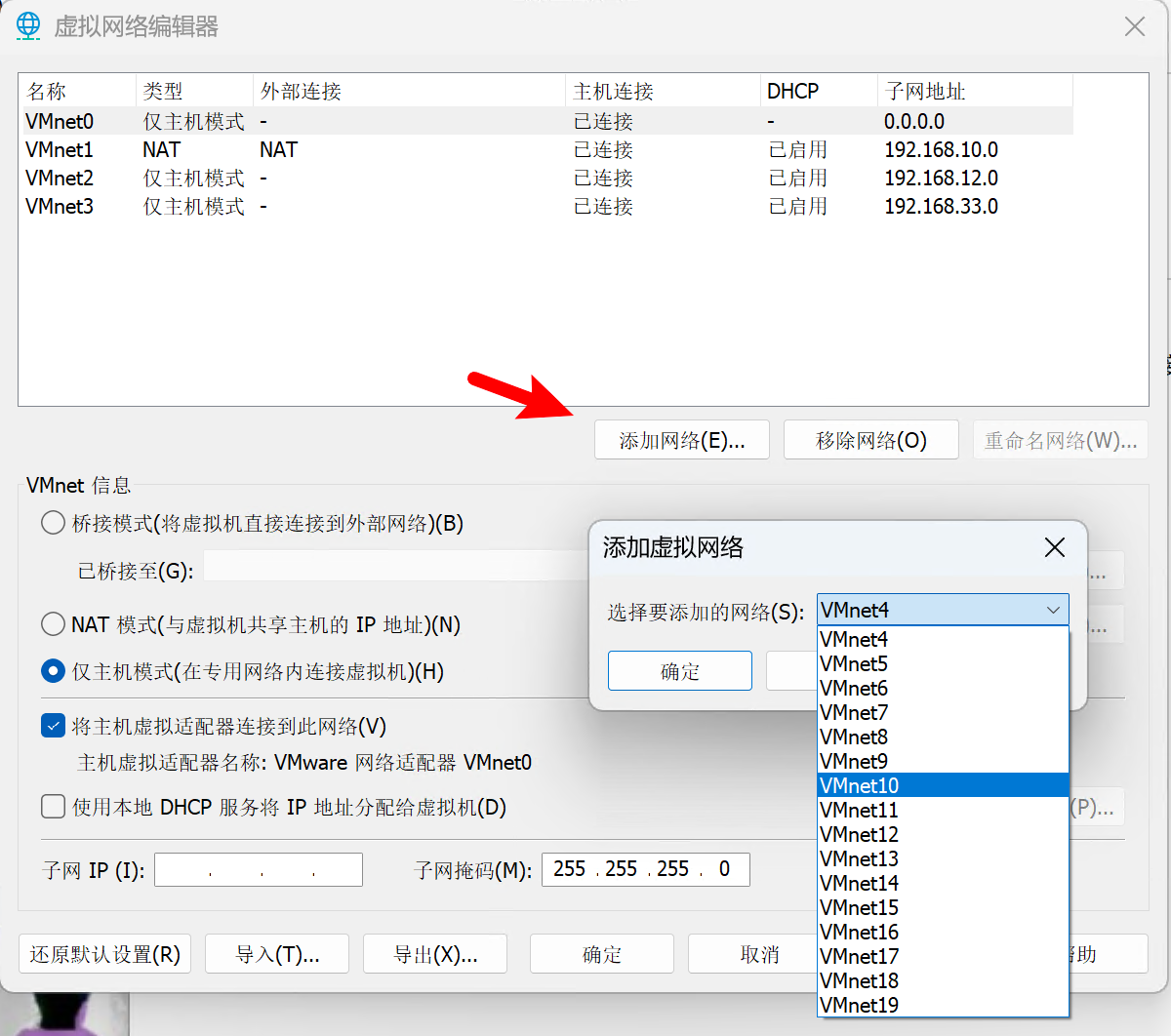Choose VMnet15 from the dropdown list

[x=943, y=907]
